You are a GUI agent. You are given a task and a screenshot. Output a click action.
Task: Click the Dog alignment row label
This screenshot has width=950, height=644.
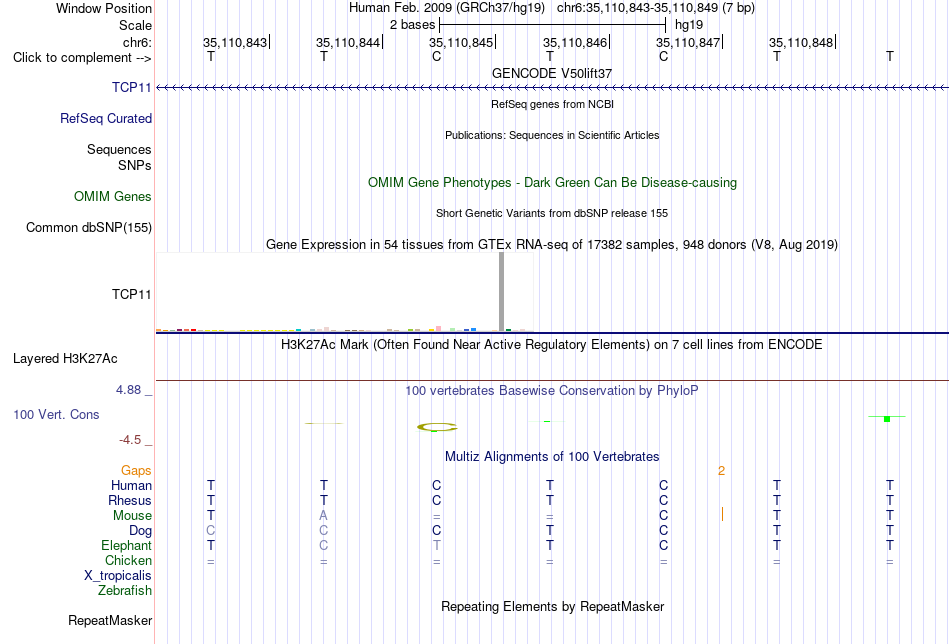(x=141, y=531)
